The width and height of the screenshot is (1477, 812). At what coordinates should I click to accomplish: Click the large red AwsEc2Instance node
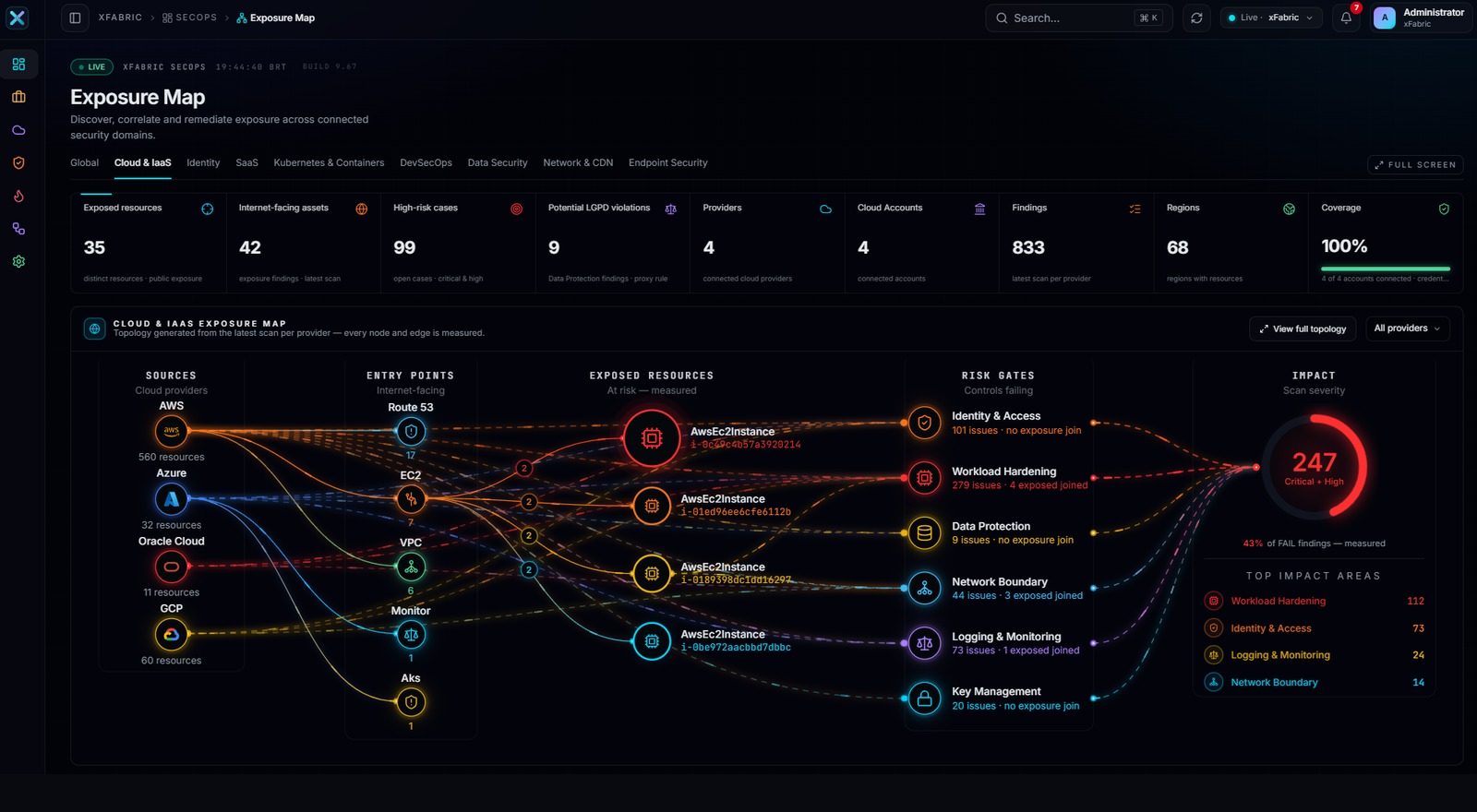652,437
